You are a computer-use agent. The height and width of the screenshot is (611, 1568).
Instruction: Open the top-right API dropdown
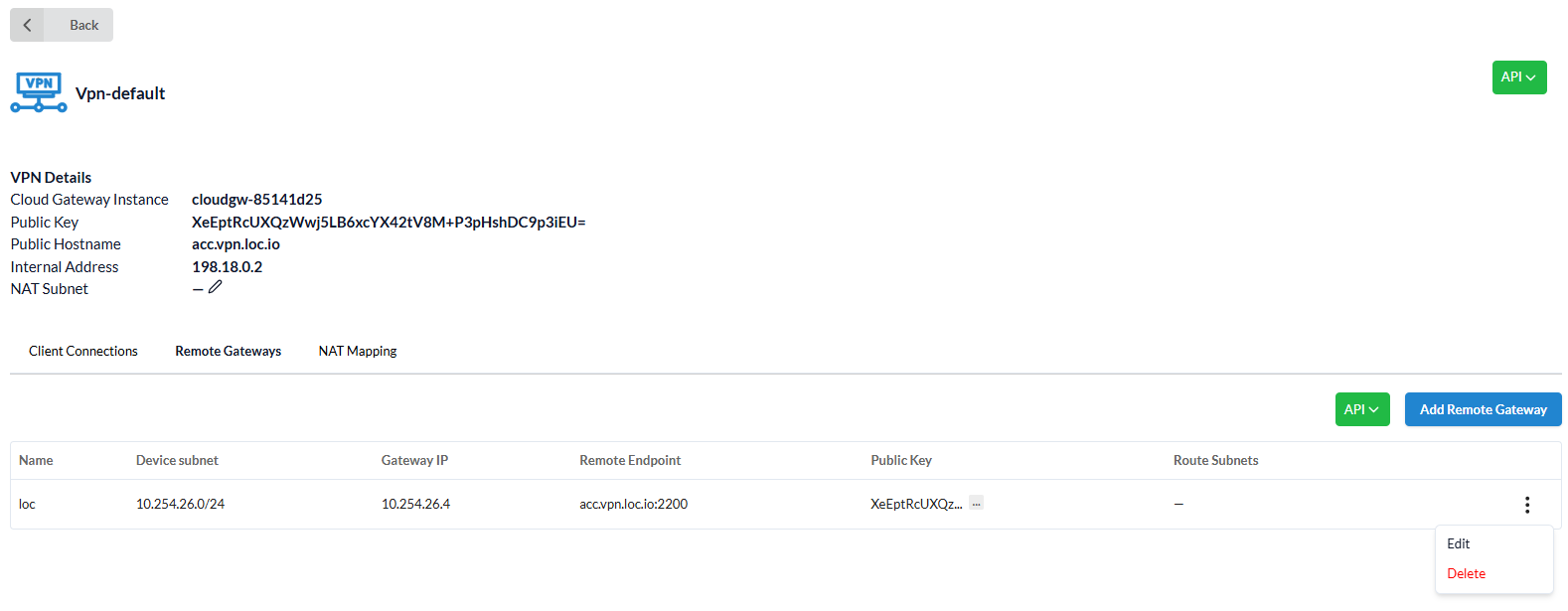[x=1518, y=77]
